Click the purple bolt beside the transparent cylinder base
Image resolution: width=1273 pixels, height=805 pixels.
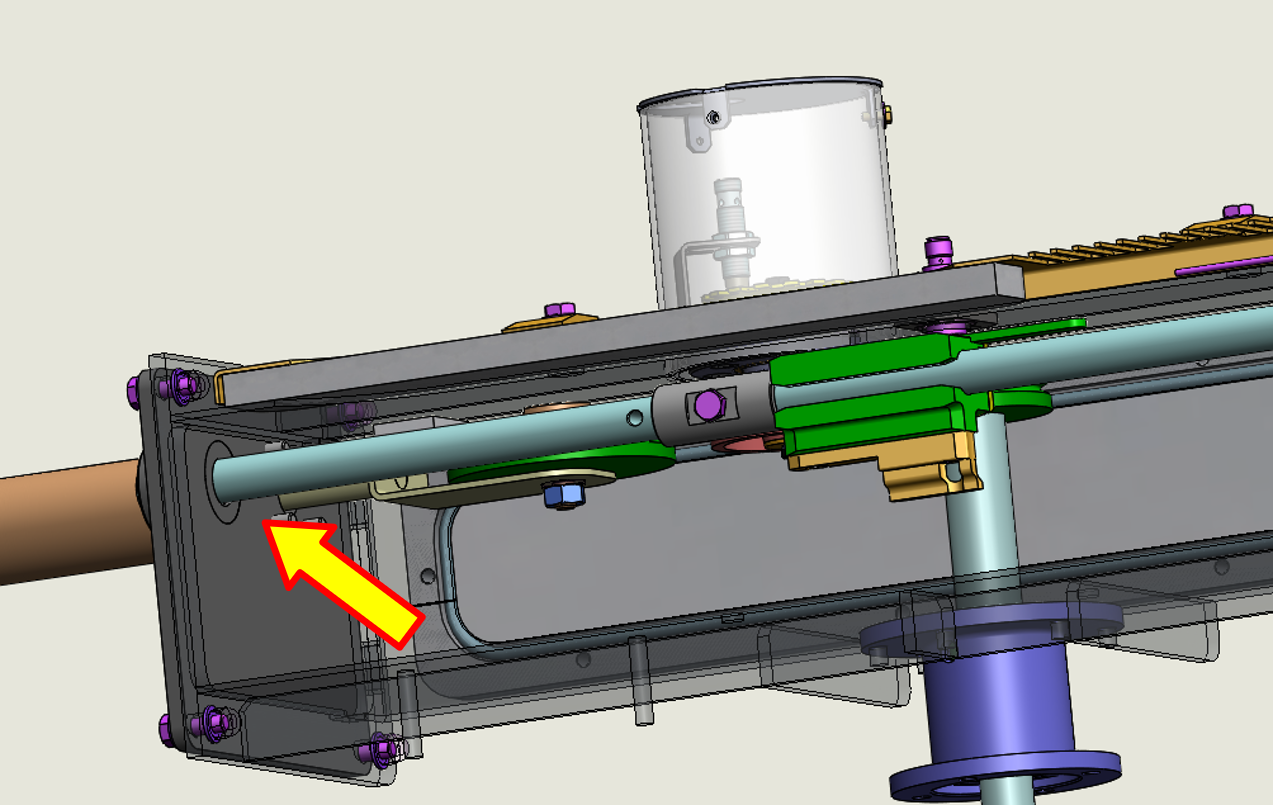[x=938, y=251]
